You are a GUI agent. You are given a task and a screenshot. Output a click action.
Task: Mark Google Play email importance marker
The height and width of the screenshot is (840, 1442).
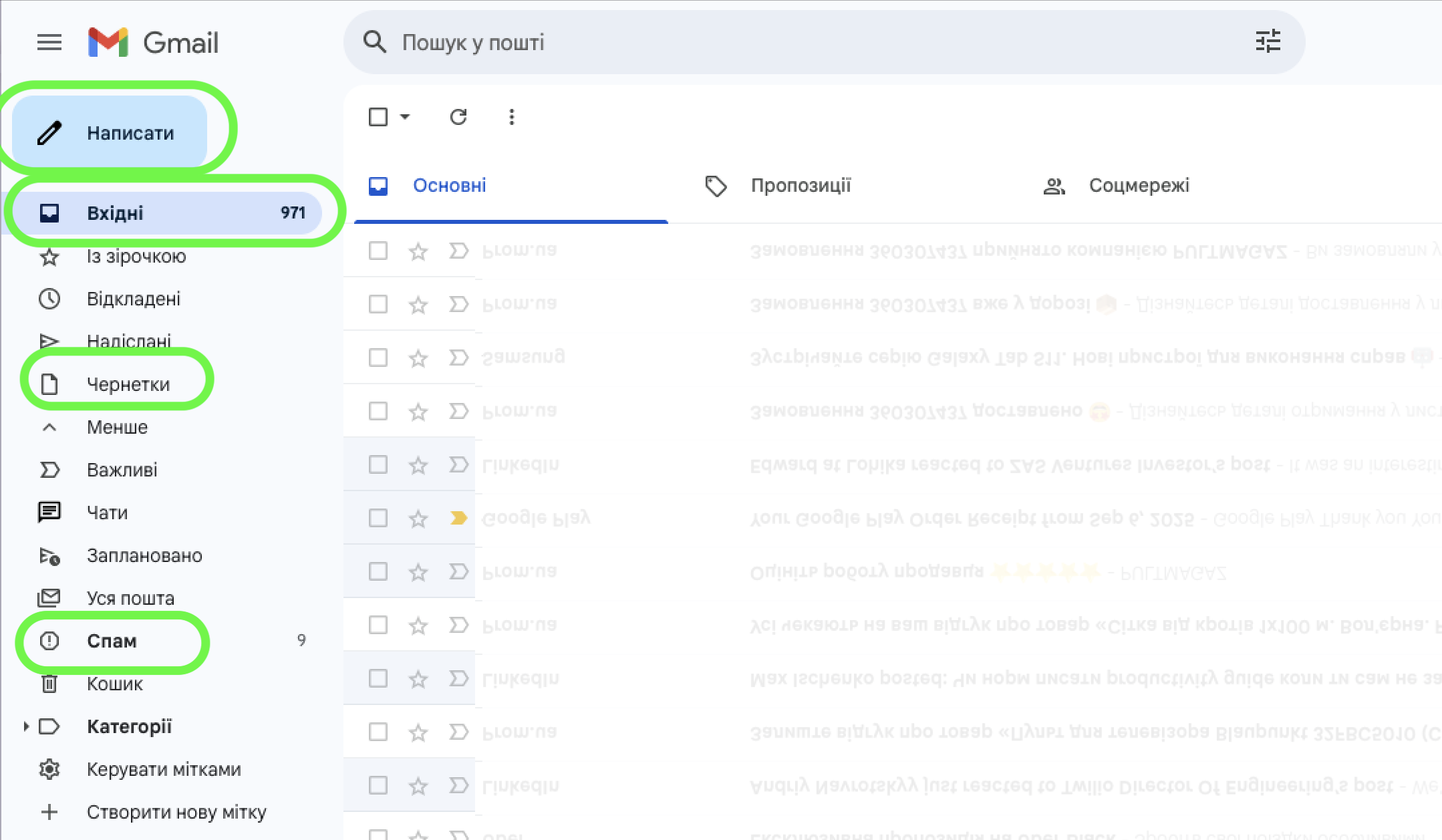(458, 518)
